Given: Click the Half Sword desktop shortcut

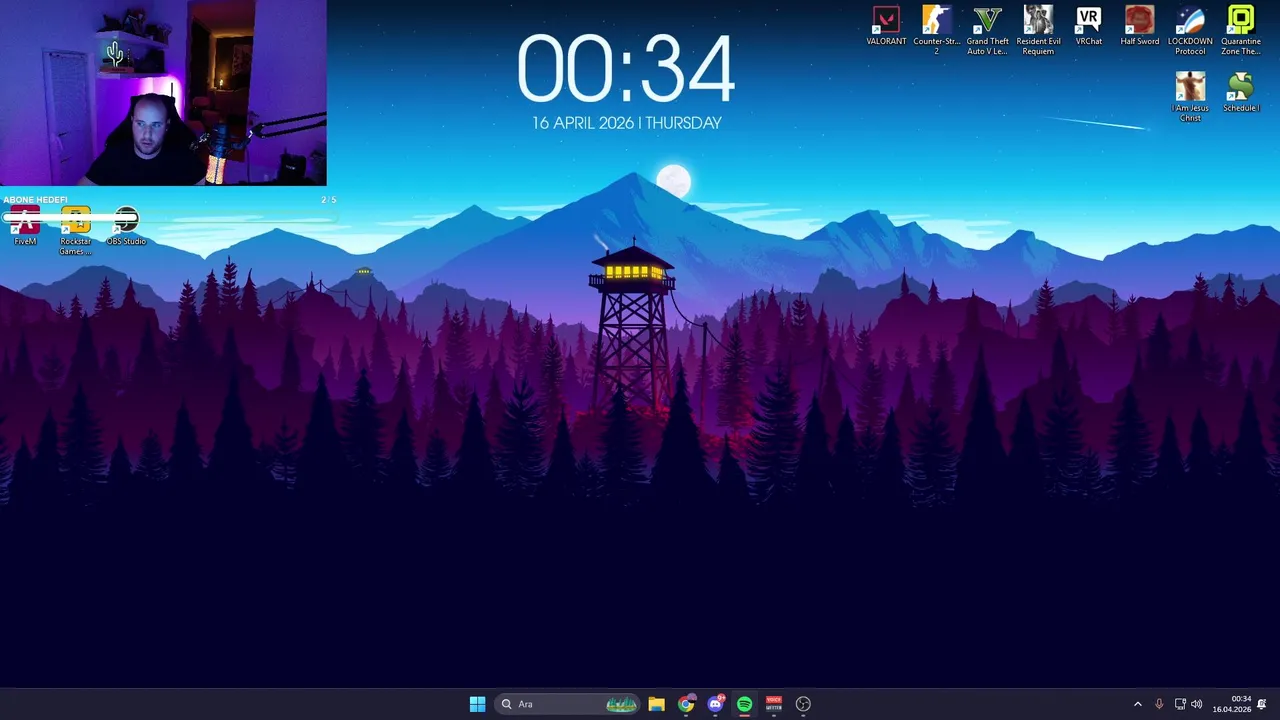Looking at the screenshot, I should [1139, 27].
